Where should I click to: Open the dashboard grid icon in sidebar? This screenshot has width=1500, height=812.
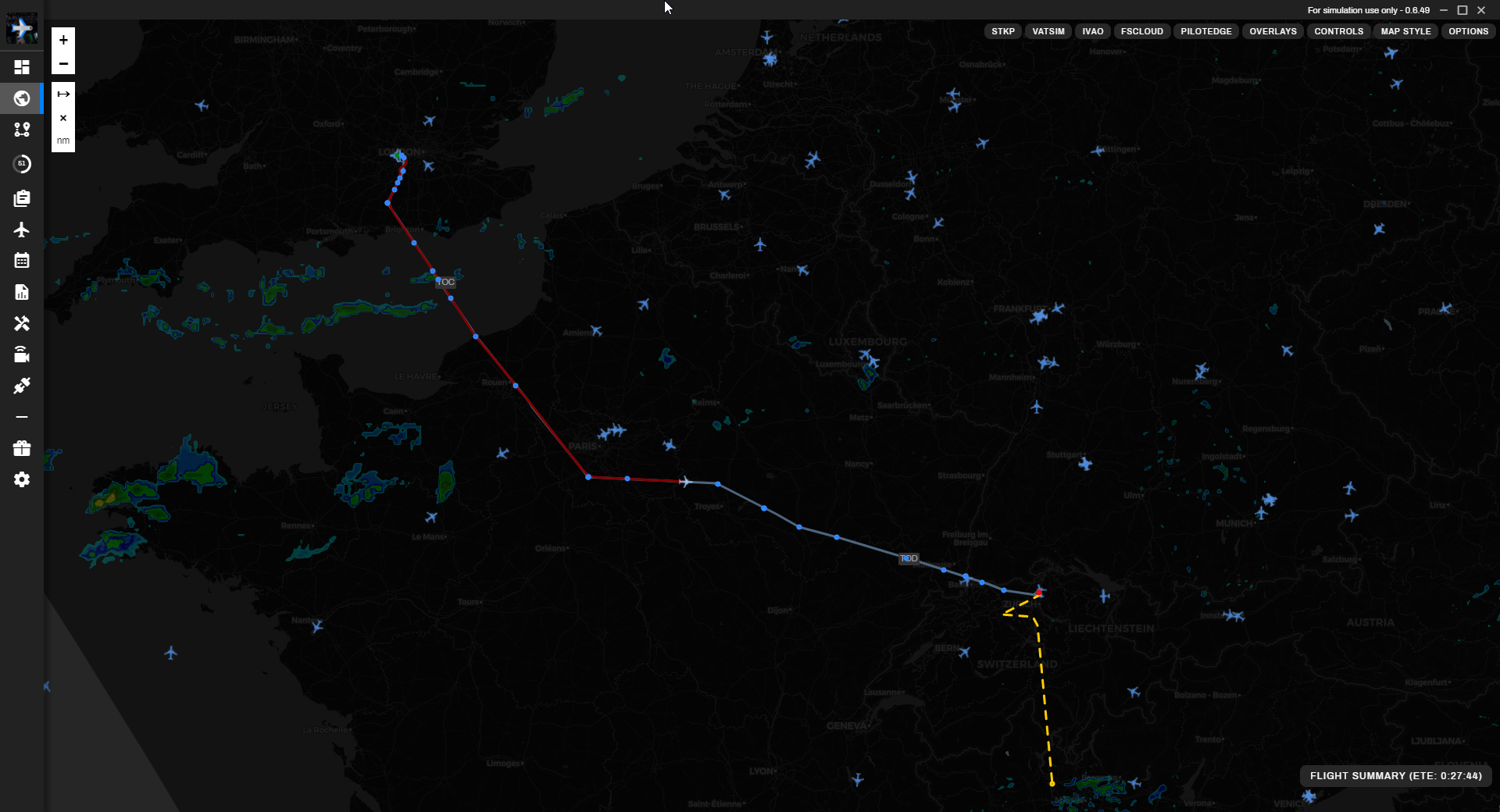tap(22, 67)
